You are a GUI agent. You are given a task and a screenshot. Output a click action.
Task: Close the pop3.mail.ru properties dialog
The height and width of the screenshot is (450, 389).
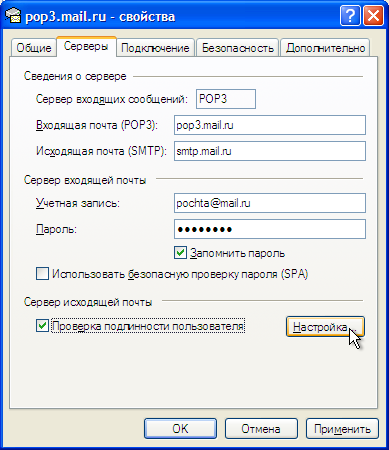(x=374, y=16)
